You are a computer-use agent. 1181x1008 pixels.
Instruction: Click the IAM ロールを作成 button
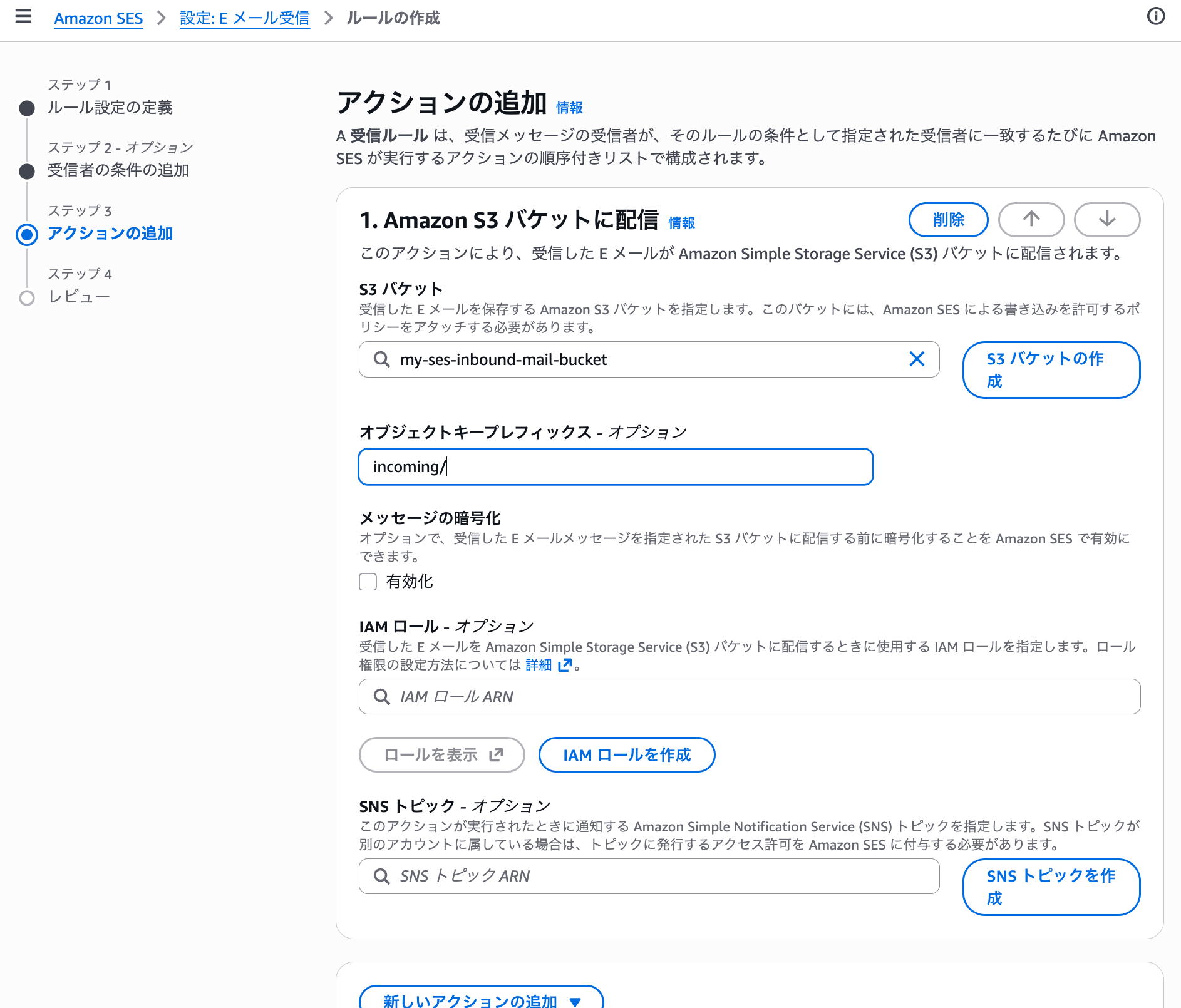[x=626, y=754]
